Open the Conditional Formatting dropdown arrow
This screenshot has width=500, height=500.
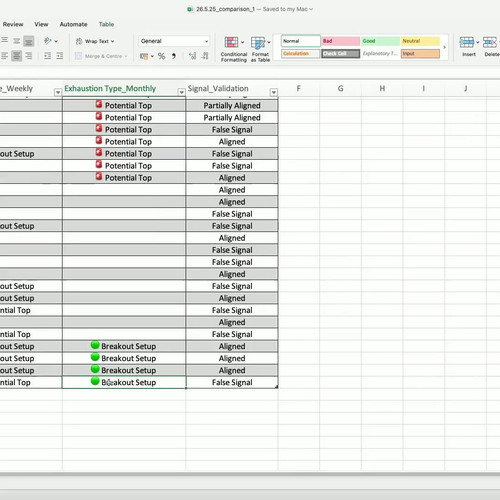tap(242, 42)
